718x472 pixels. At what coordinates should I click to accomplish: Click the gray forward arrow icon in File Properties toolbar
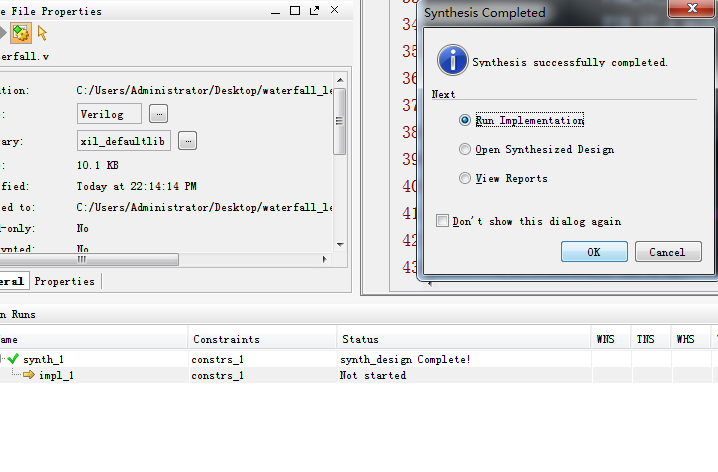[3, 33]
